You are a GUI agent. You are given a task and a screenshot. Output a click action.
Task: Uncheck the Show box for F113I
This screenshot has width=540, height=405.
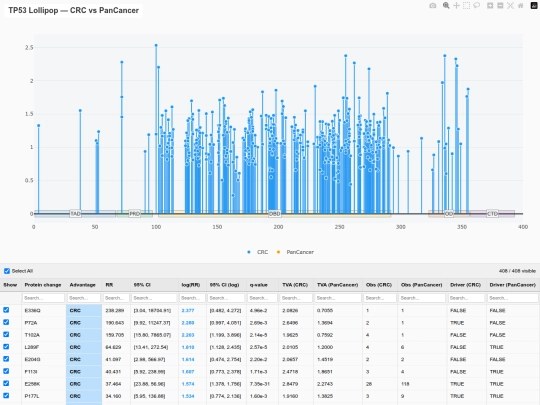[6, 371]
